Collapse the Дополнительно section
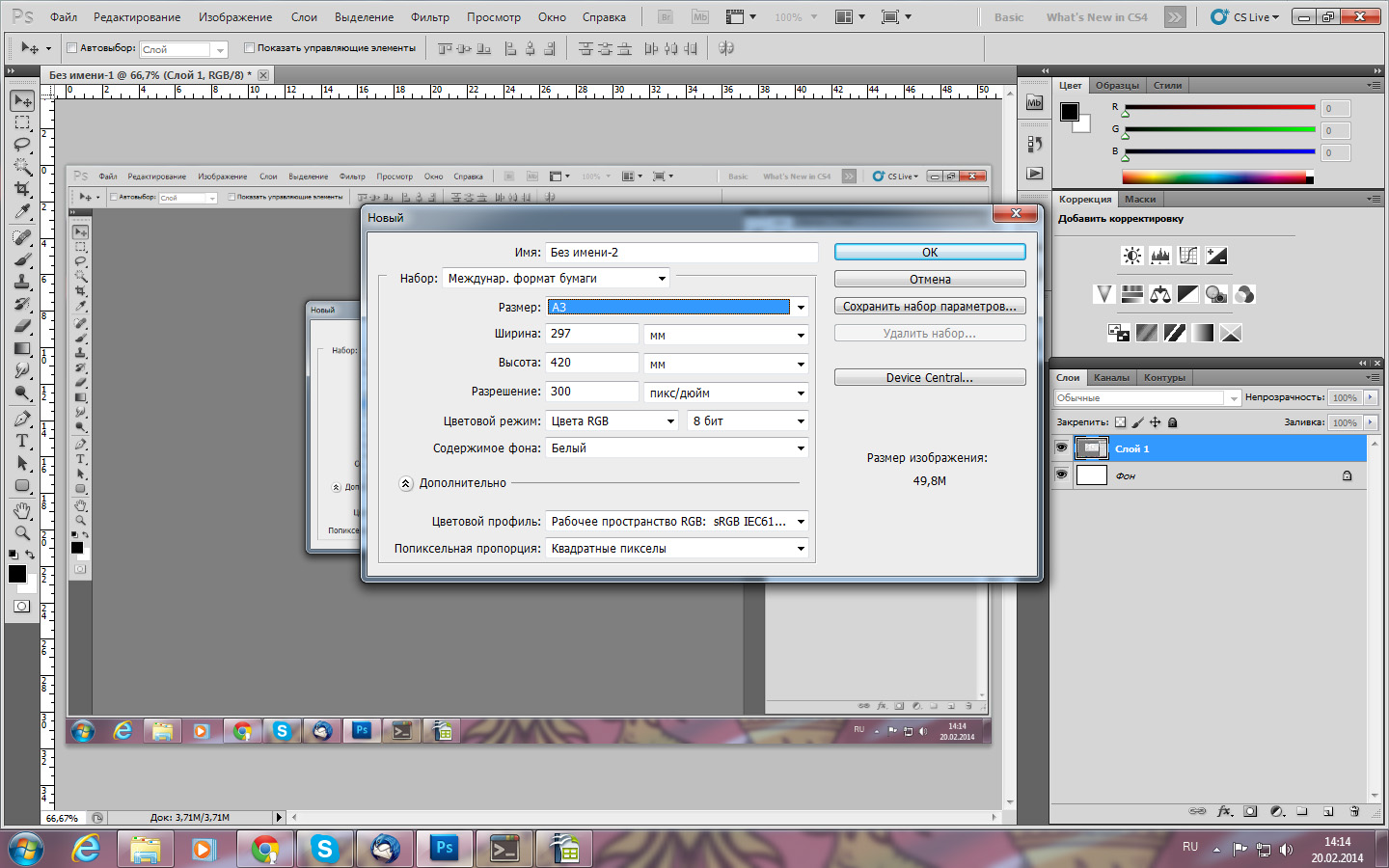Image resolution: width=1389 pixels, height=868 pixels. [x=406, y=483]
